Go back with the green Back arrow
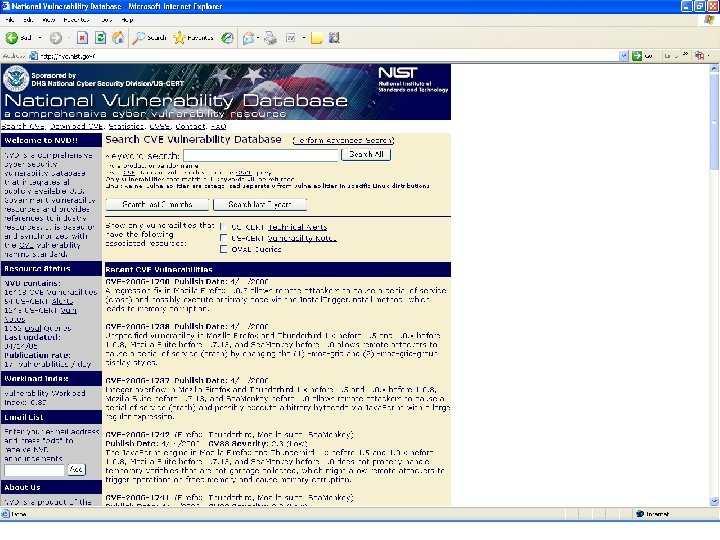 (12, 38)
